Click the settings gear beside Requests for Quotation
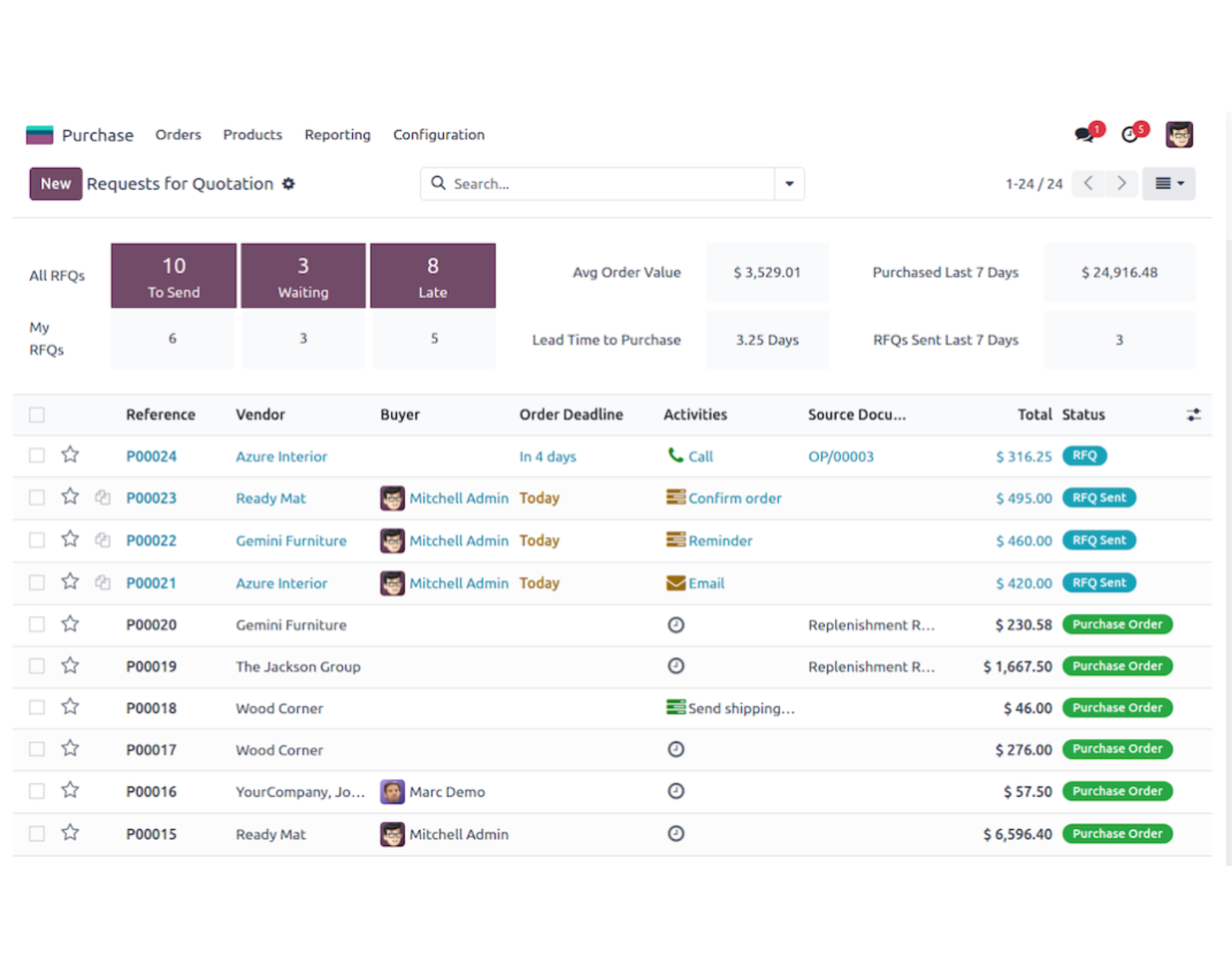This screenshot has width=1232, height=962. coord(289,184)
